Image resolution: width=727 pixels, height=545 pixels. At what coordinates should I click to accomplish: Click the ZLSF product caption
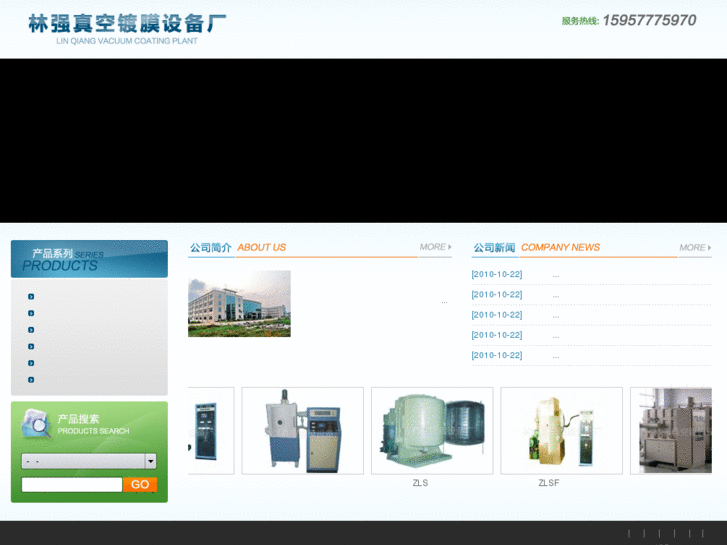[x=548, y=483]
